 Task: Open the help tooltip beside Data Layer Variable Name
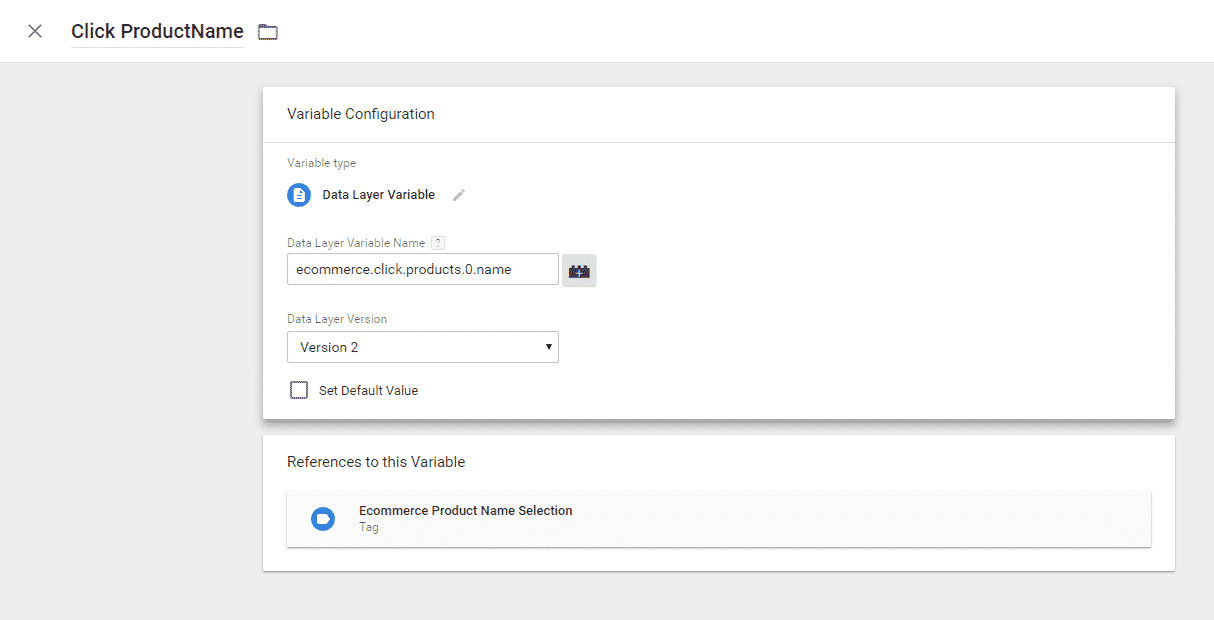(438, 243)
